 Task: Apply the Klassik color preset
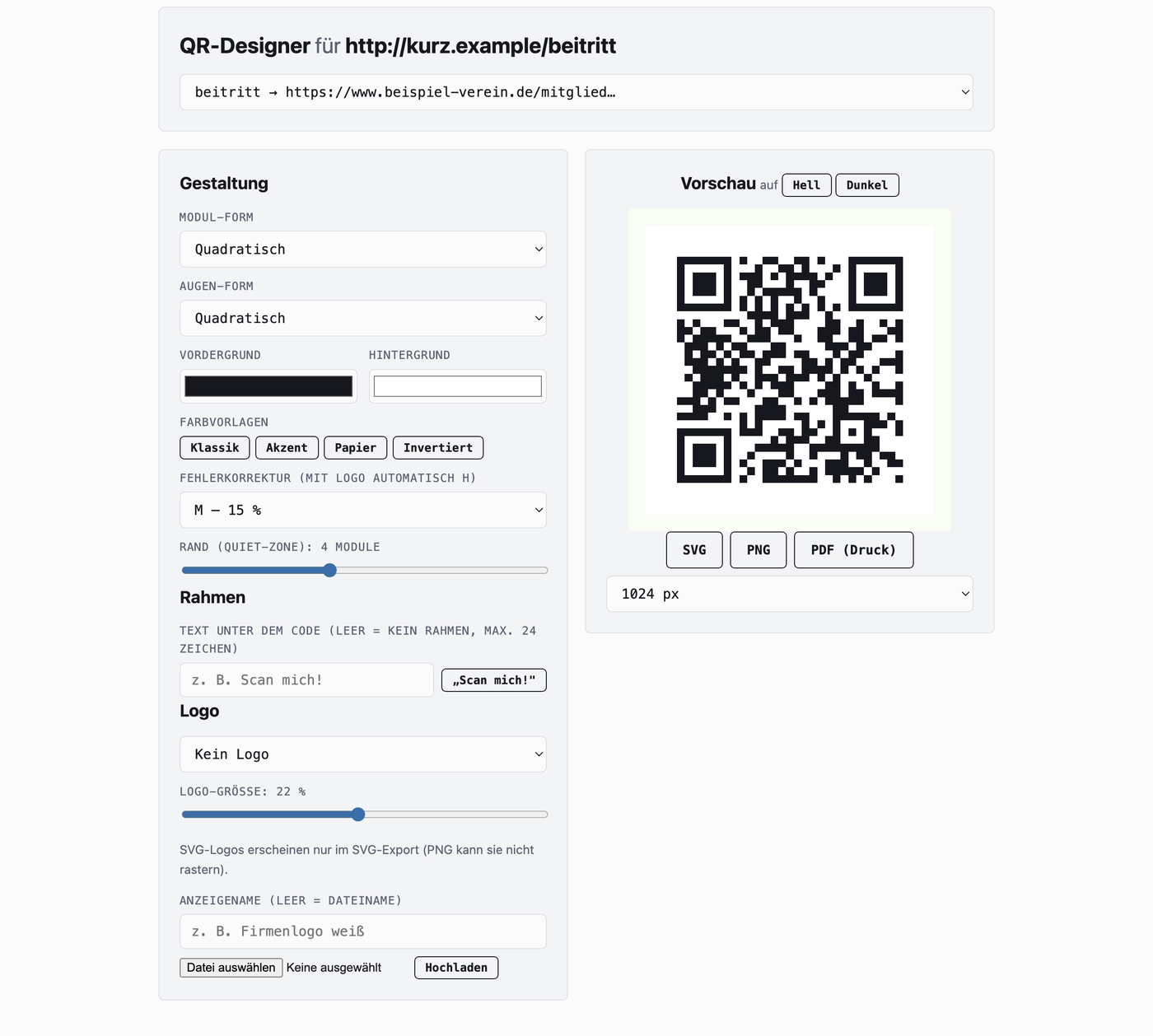(214, 448)
